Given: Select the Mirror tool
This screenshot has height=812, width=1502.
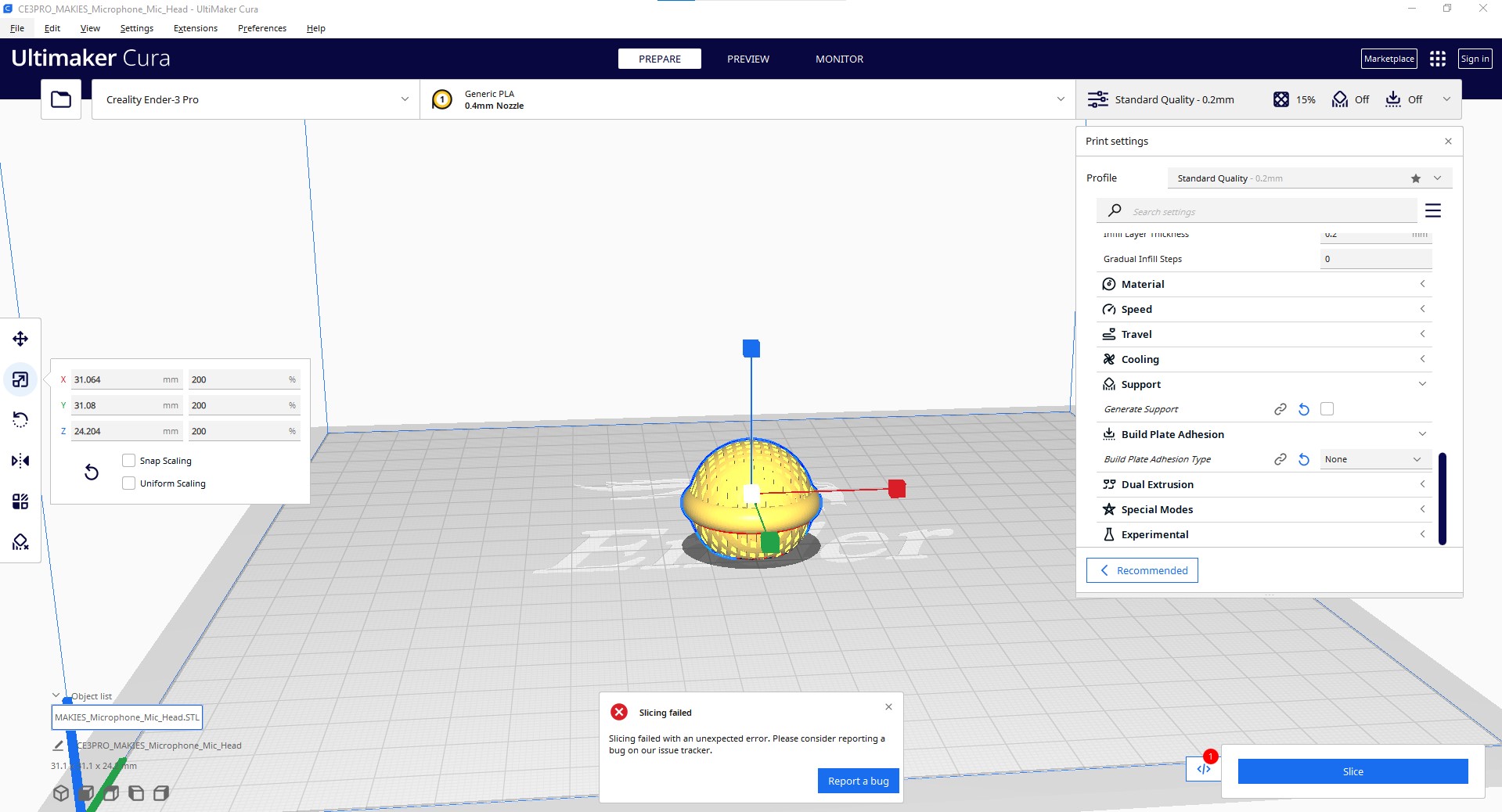Looking at the screenshot, I should (20, 461).
